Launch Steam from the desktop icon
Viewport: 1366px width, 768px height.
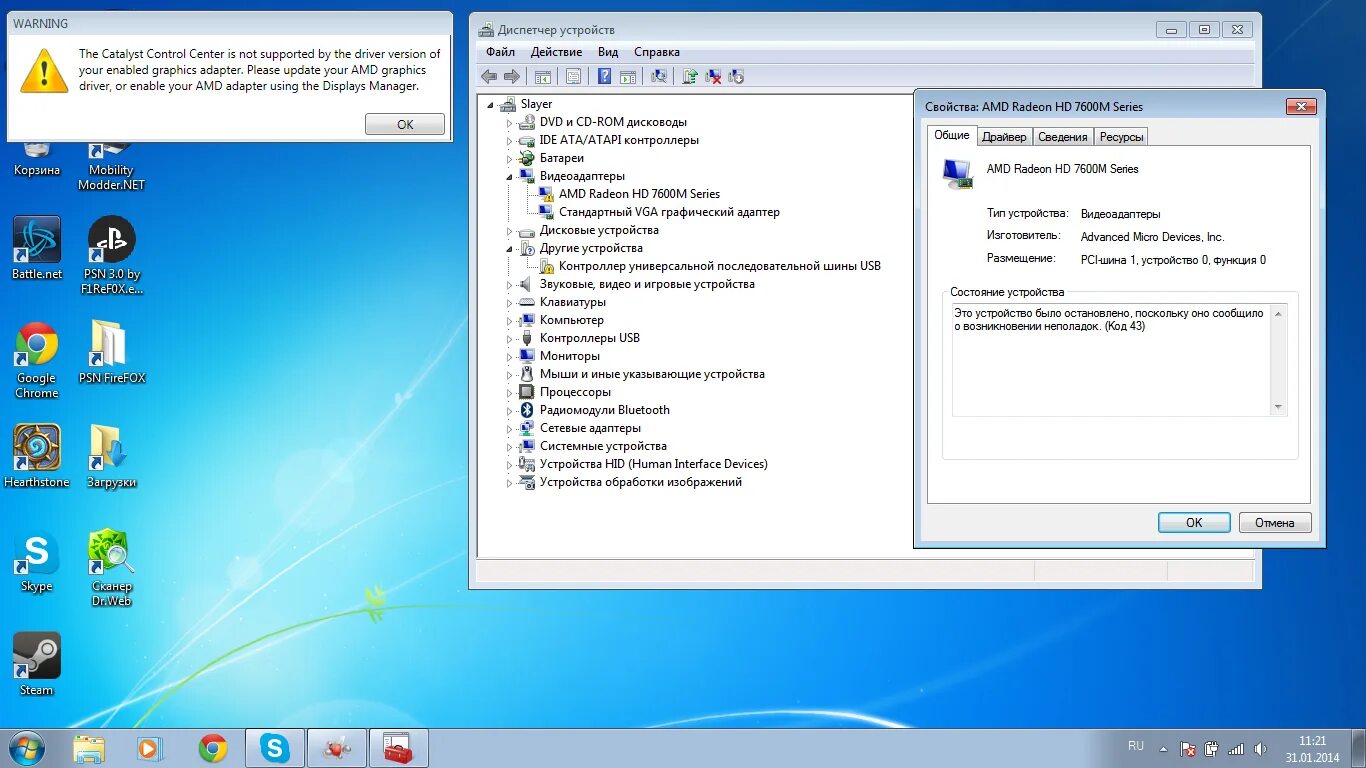37,664
